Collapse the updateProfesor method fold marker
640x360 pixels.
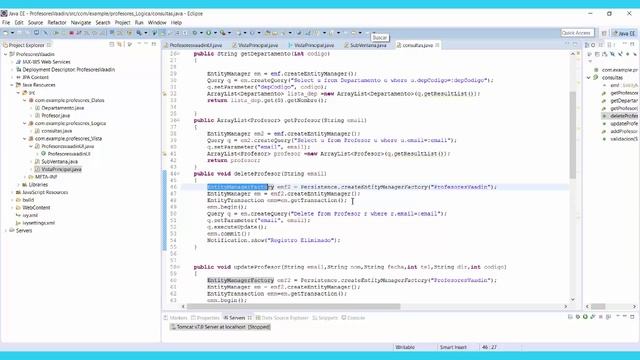(178, 267)
